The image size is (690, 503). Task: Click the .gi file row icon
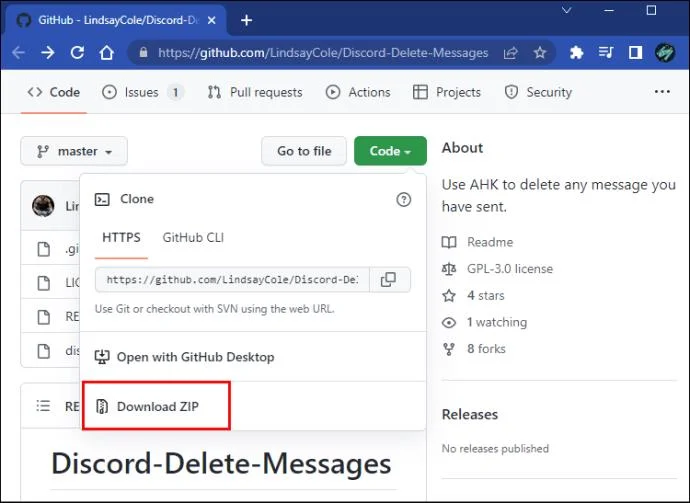click(x=44, y=249)
